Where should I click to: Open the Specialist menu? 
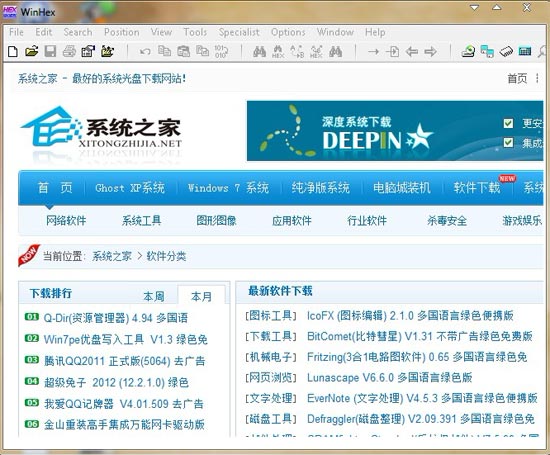point(239,32)
